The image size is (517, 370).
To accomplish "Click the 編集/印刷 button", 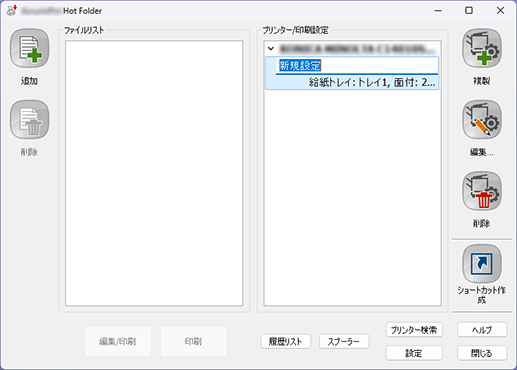I will pyautogui.click(x=118, y=341).
